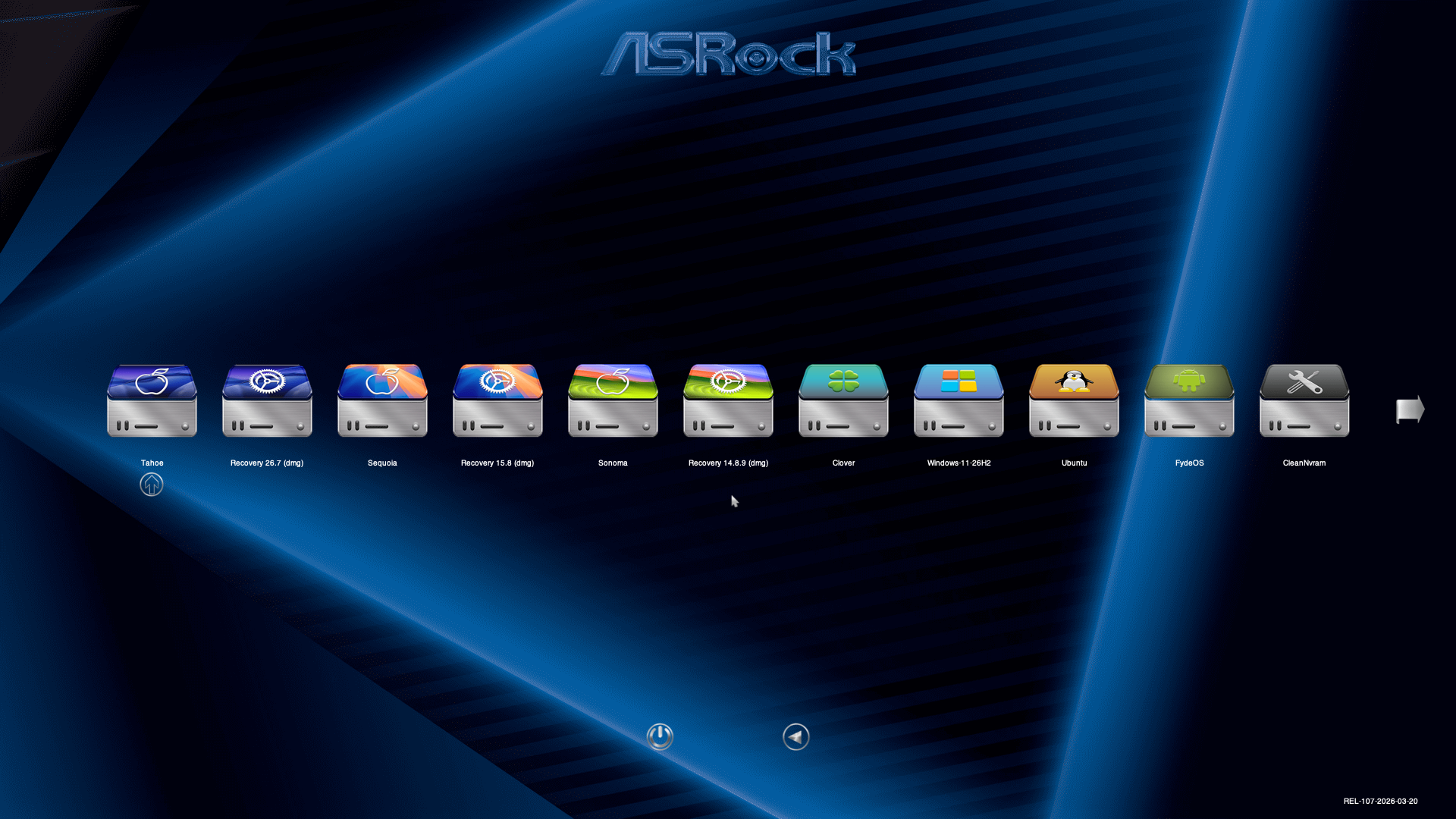Select the Tahoe macOS drive icon
Screen dimensions: 1456x819
pos(152,400)
